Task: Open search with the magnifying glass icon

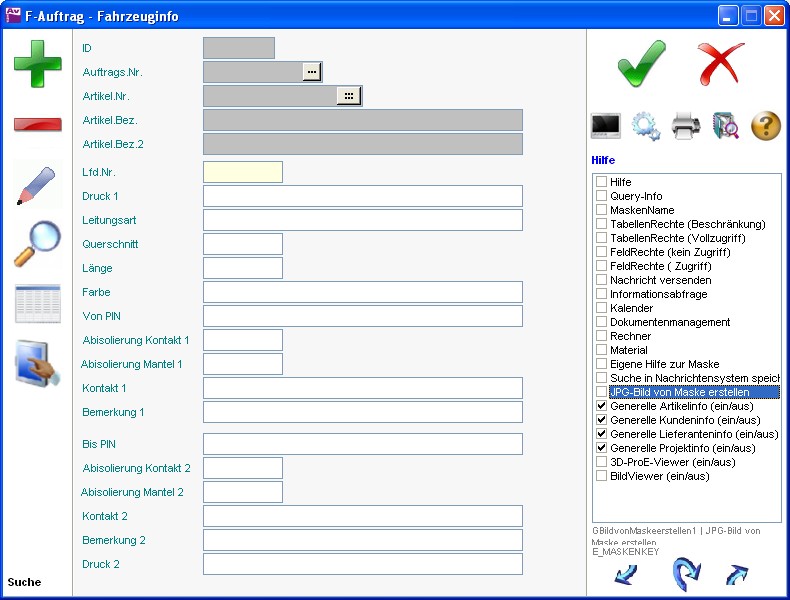Action: pyautogui.click(x=37, y=244)
